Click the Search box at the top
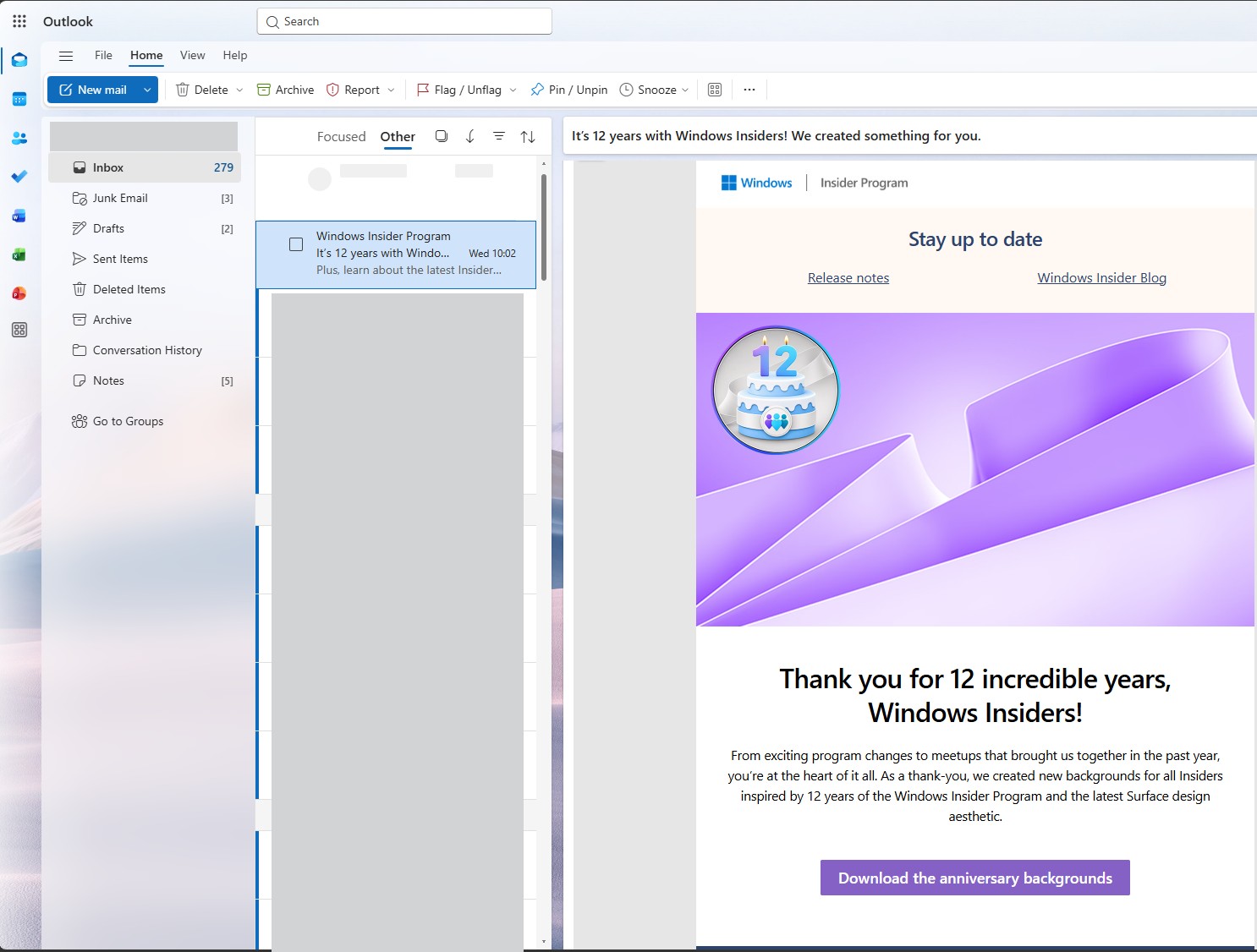 coord(404,21)
